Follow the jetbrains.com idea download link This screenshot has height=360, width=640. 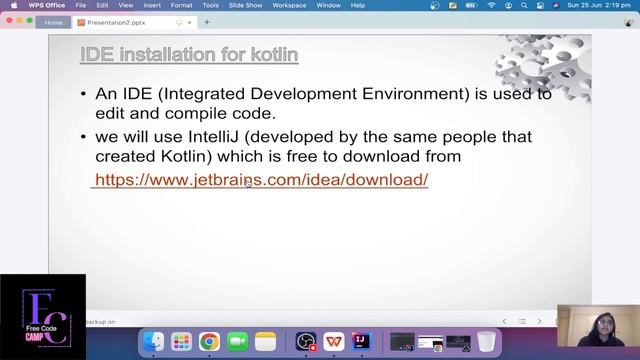coord(261,180)
